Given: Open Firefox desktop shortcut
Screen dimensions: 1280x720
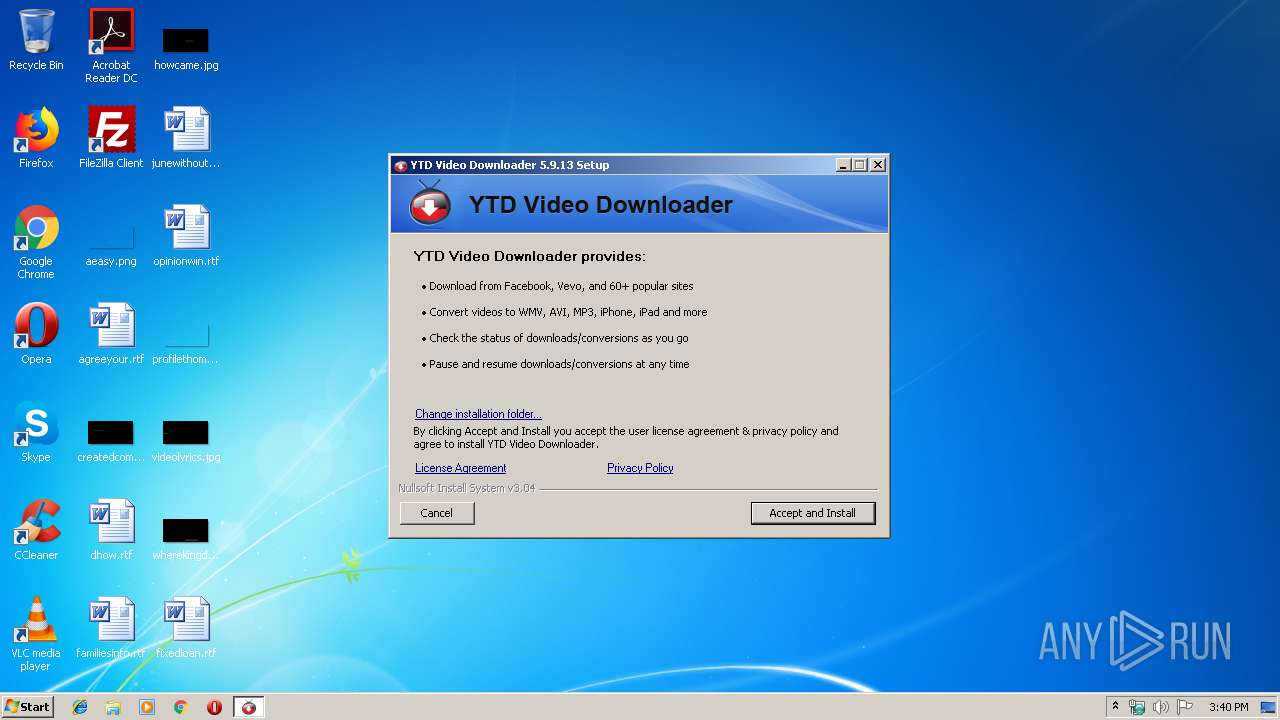Looking at the screenshot, I should (36, 138).
